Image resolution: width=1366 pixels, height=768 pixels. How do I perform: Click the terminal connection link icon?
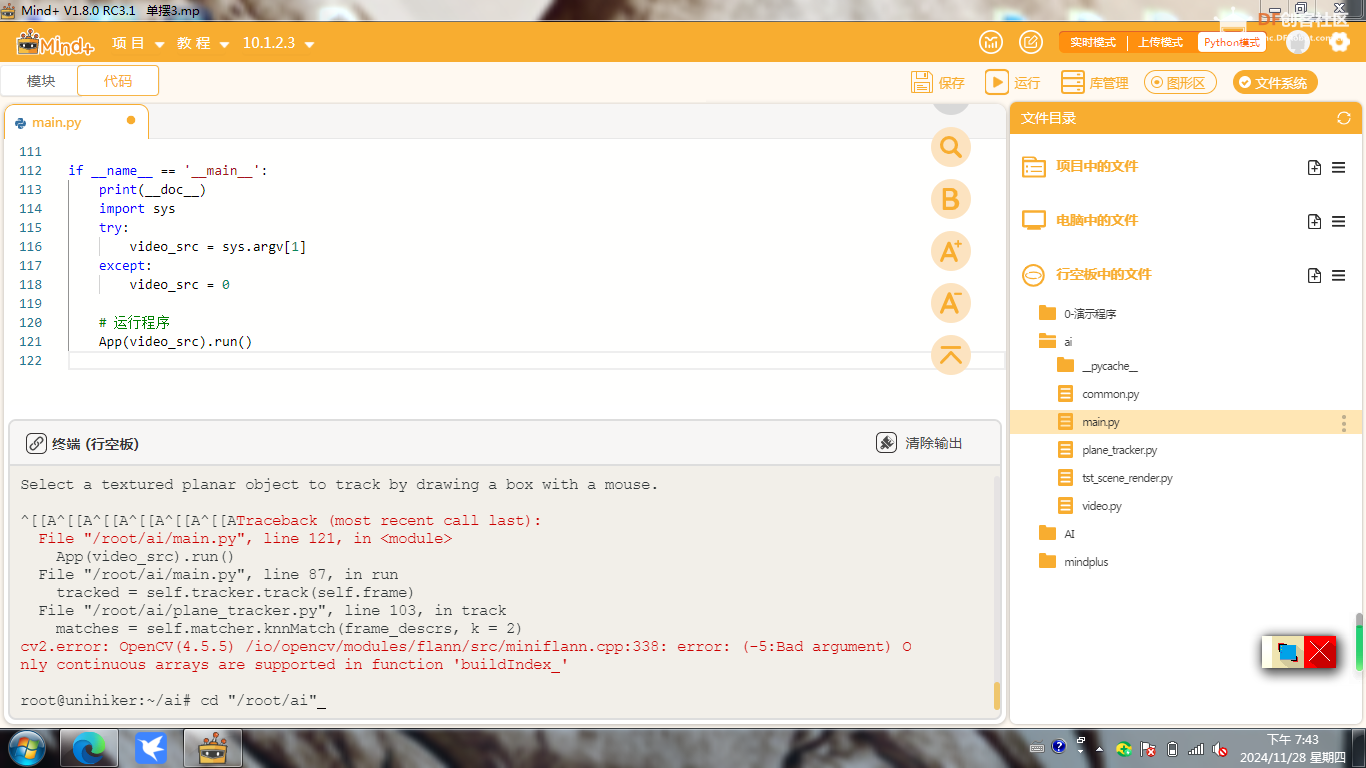tap(36, 443)
